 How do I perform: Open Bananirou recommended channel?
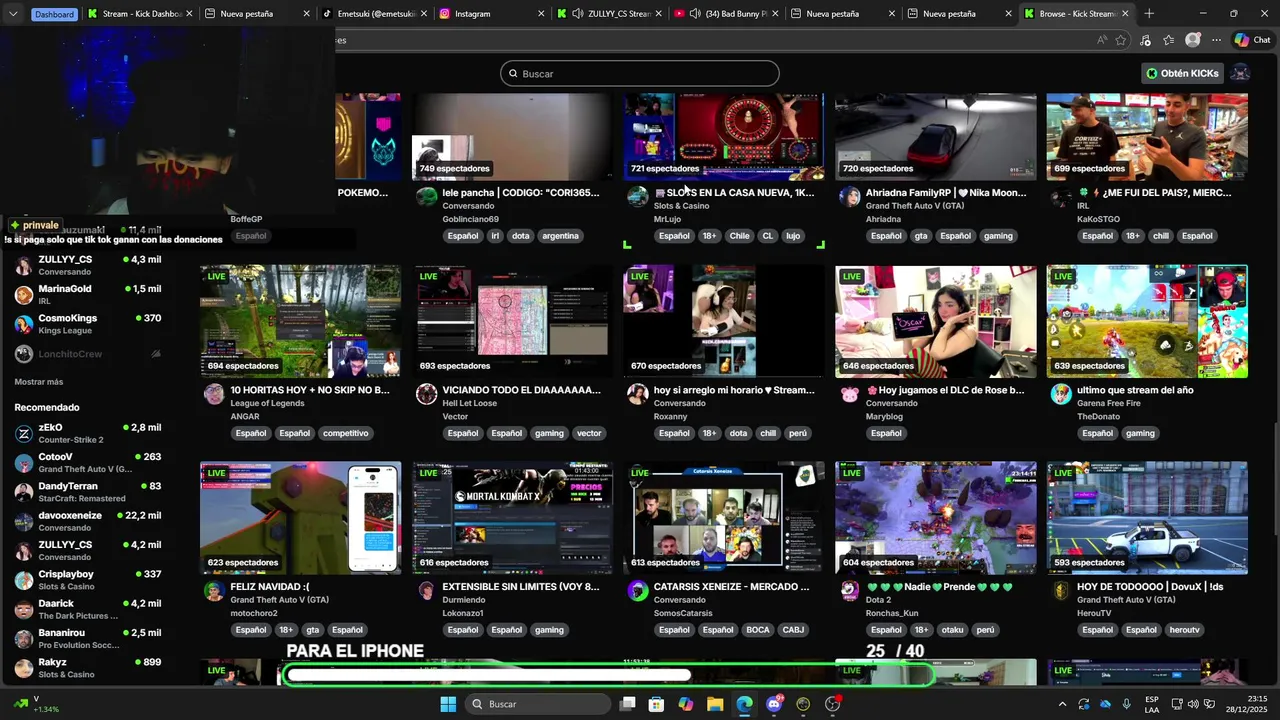click(x=88, y=639)
